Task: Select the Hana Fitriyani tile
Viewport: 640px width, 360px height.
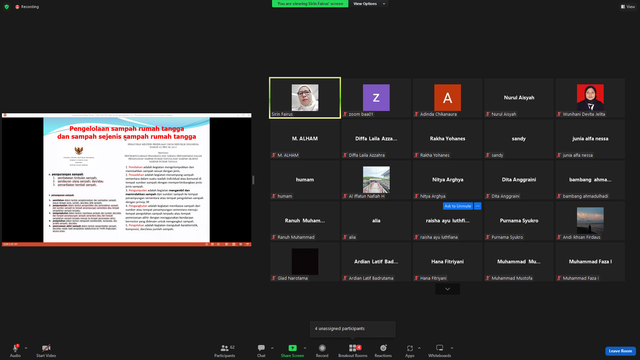Action: [447, 262]
